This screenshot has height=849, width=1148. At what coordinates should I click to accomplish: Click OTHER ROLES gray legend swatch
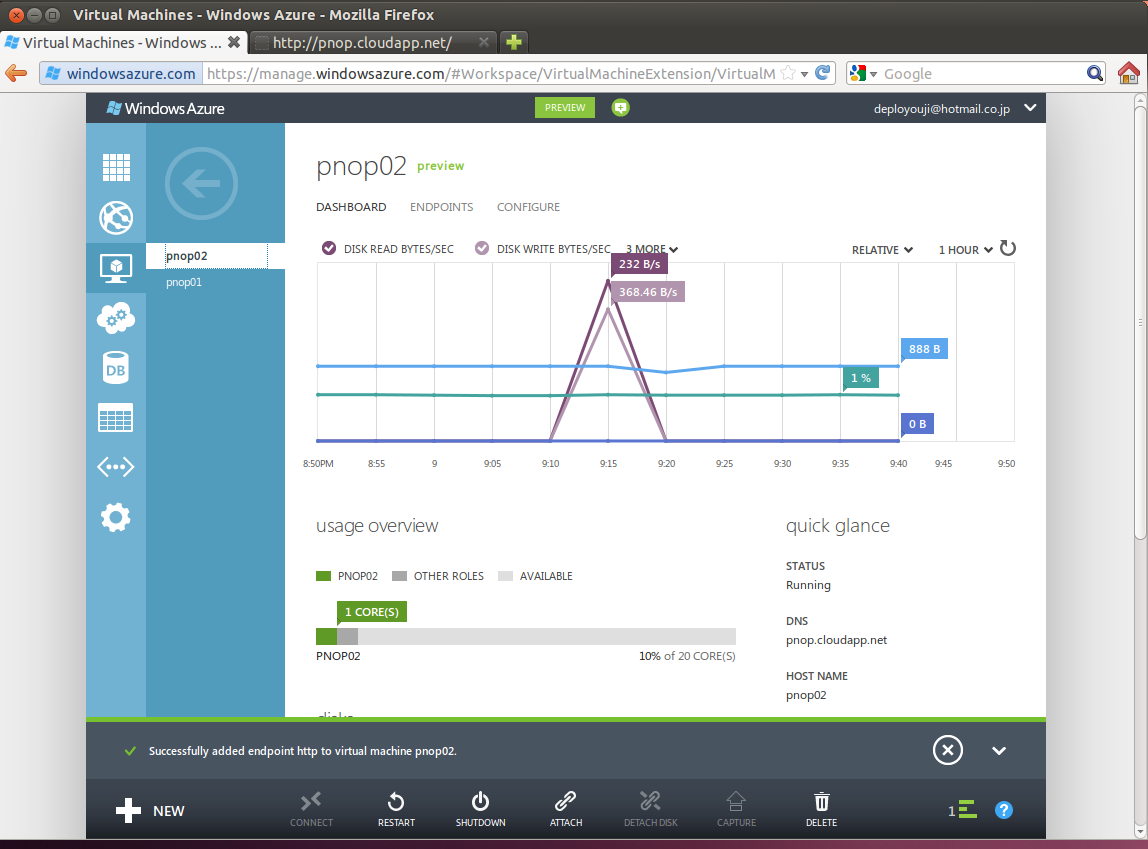399,576
